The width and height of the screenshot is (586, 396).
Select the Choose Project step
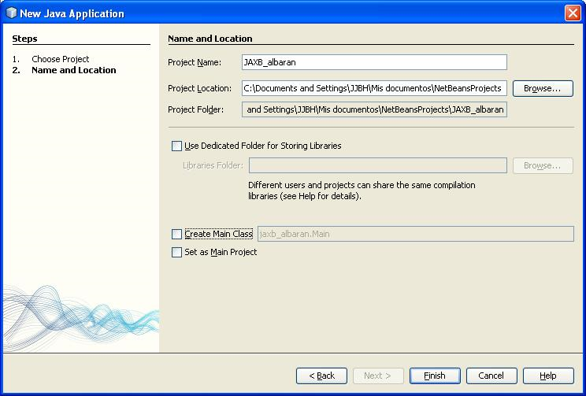(60, 59)
